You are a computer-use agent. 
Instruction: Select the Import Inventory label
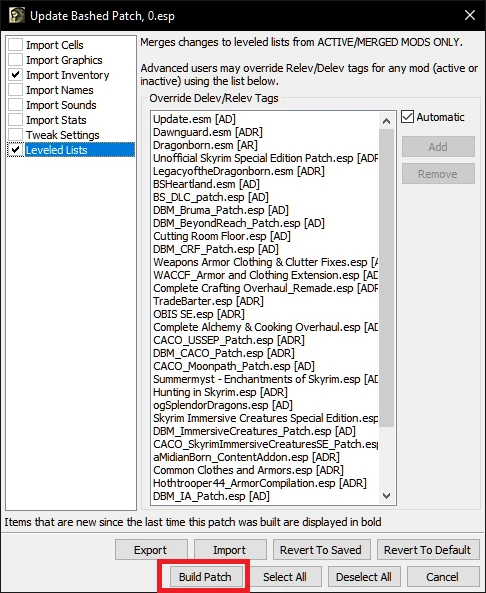click(68, 75)
